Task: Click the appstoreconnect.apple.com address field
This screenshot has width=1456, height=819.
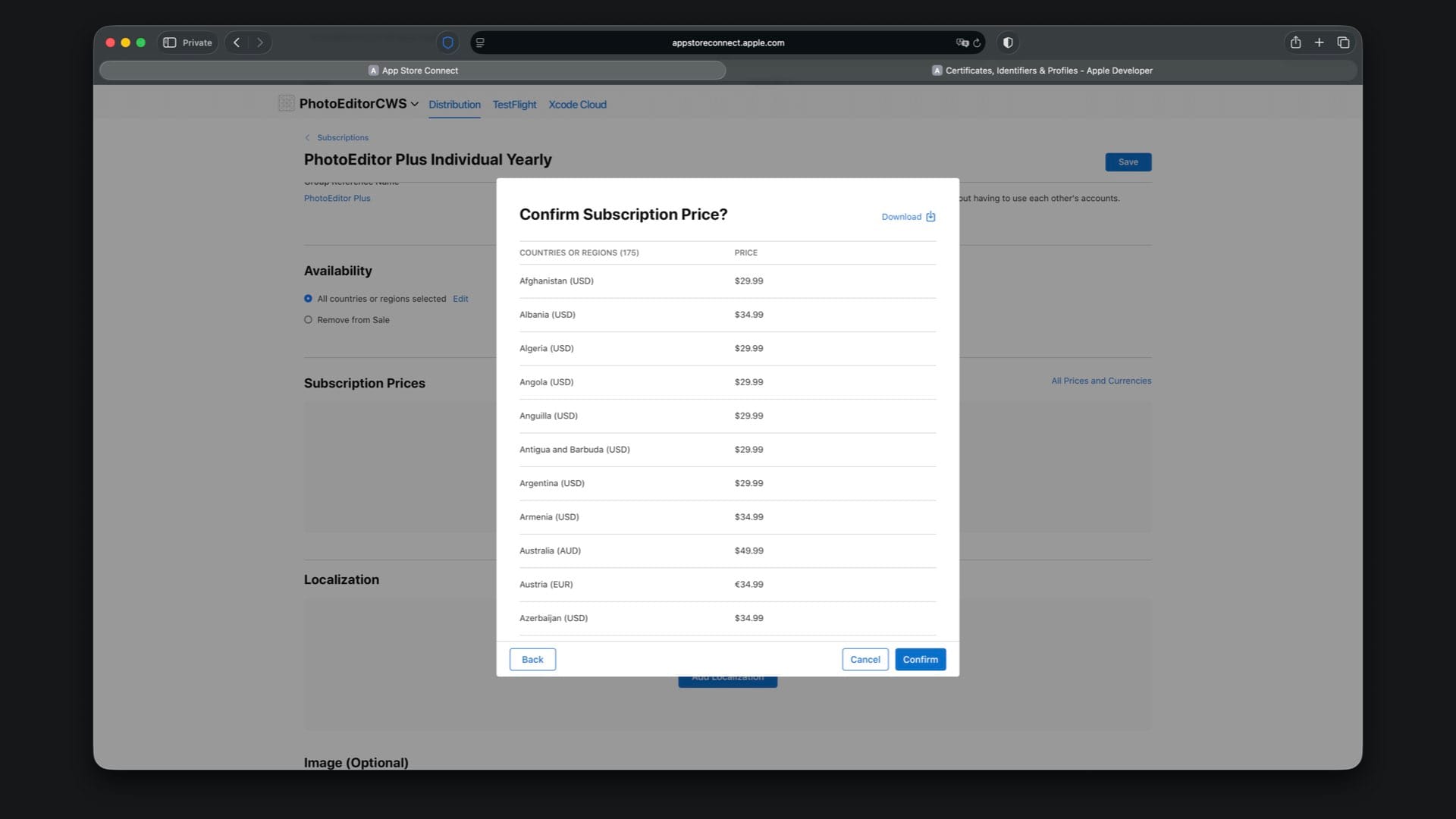Action: (727, 42)
